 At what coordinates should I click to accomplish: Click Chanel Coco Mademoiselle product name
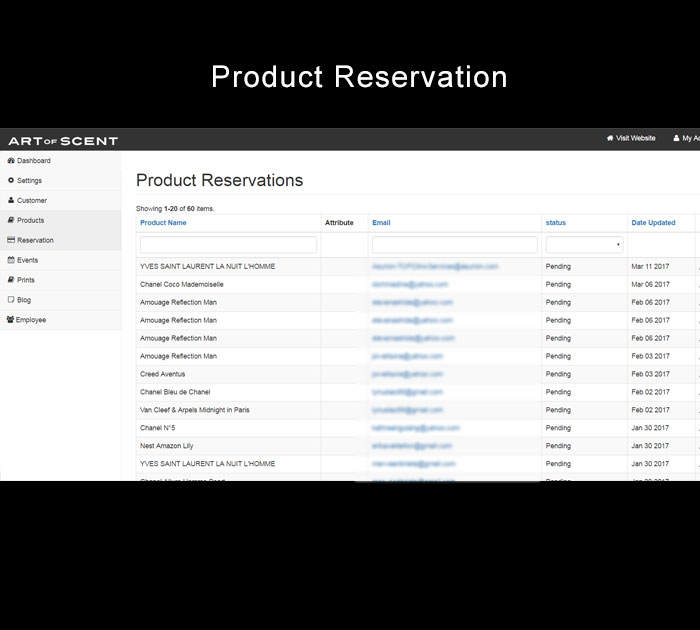[x=182, y=284]
